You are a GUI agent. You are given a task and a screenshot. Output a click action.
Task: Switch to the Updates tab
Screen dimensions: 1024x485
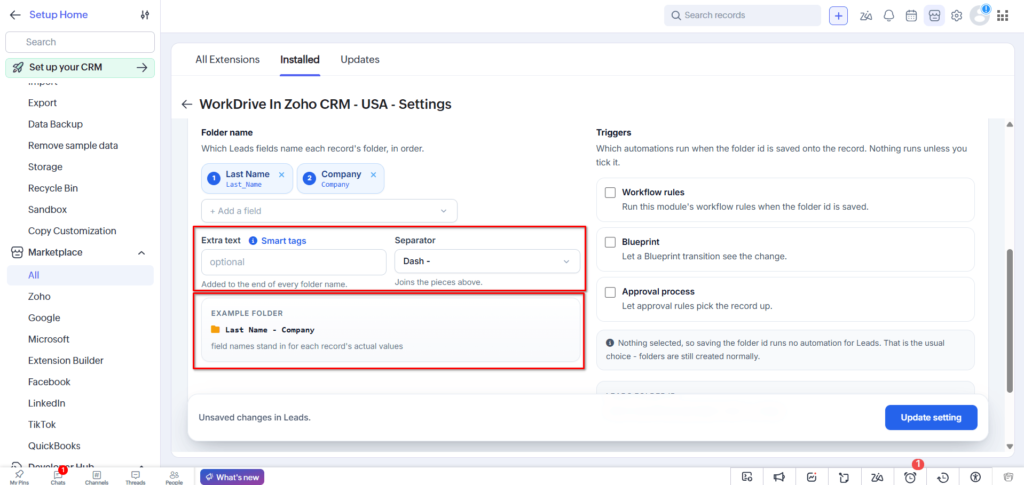[x=360, y=59]
